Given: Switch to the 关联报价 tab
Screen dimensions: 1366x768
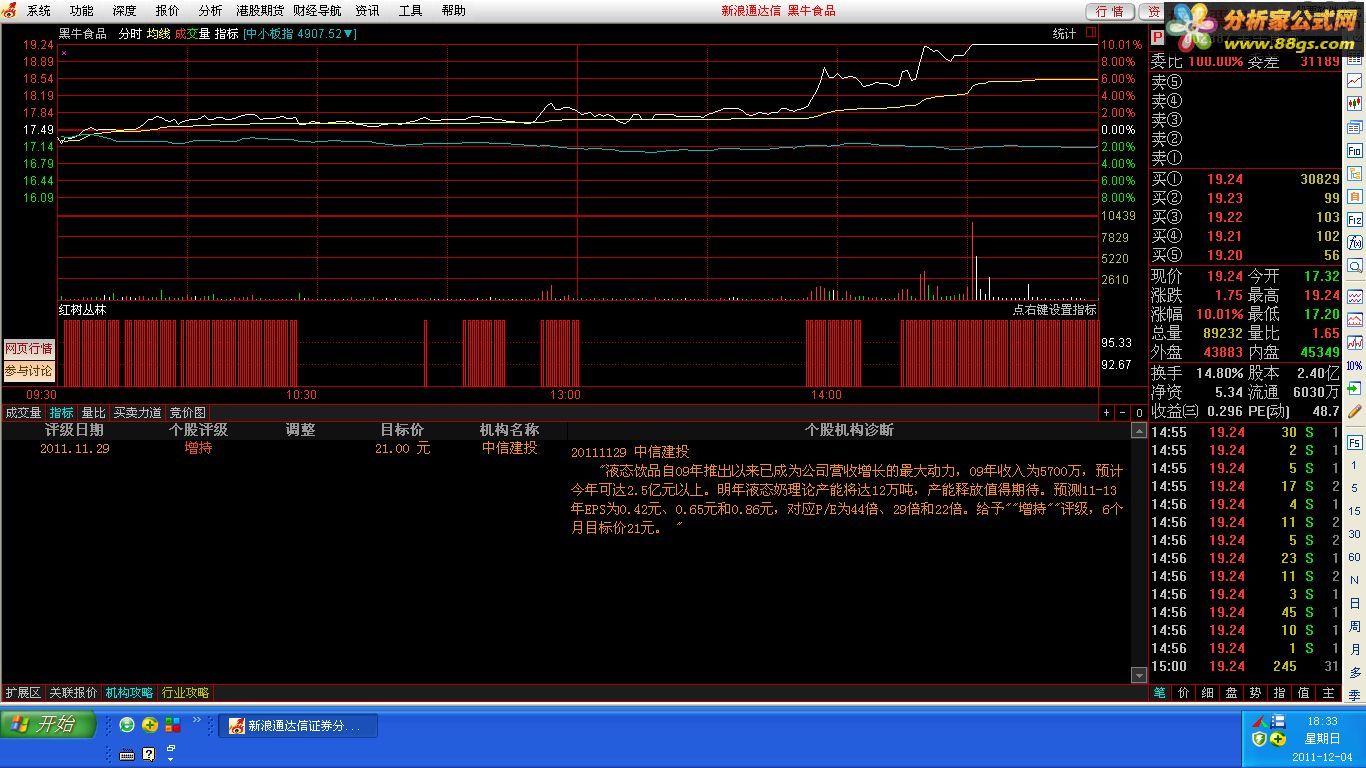Looking at the screenshot, I should 73,693.
